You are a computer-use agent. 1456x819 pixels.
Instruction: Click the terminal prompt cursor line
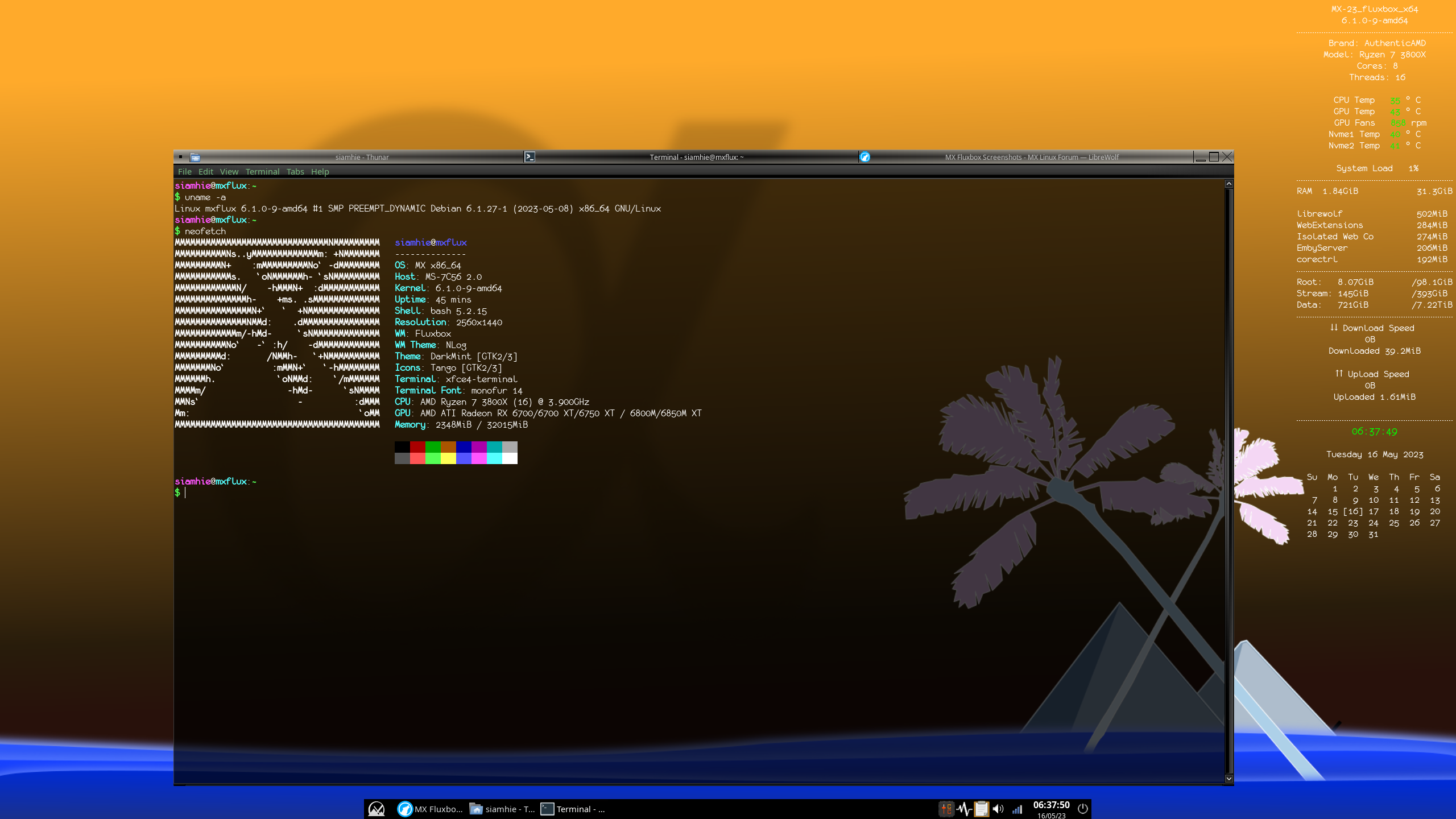(181, 493)
